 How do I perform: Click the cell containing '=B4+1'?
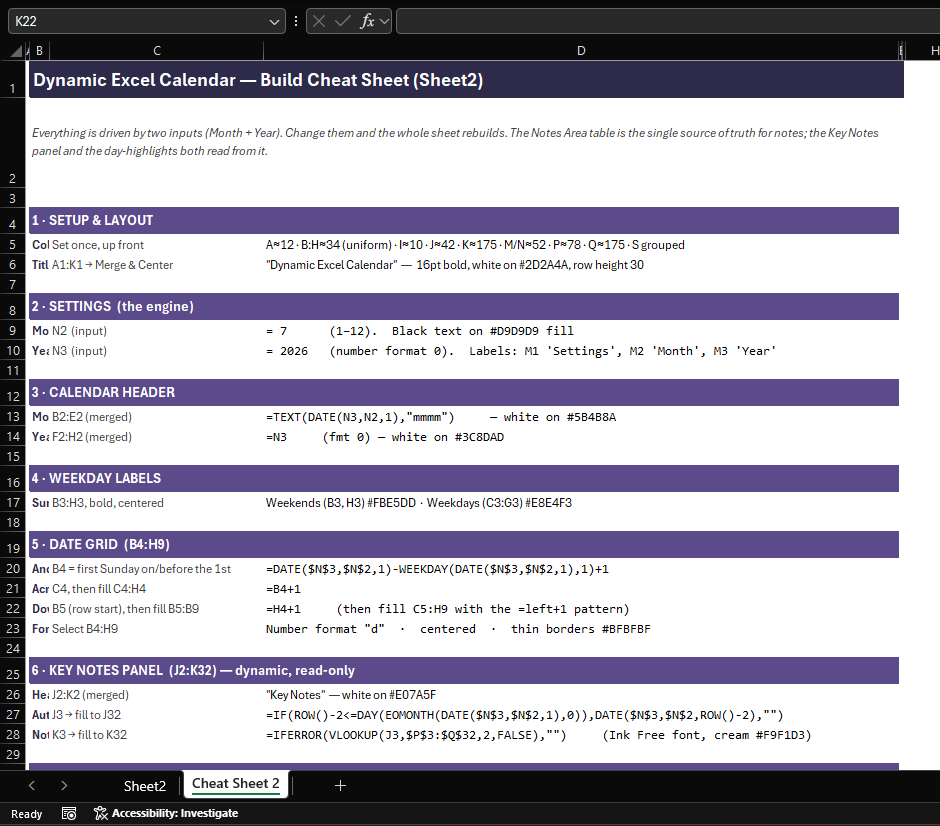(x=581, y=589)
